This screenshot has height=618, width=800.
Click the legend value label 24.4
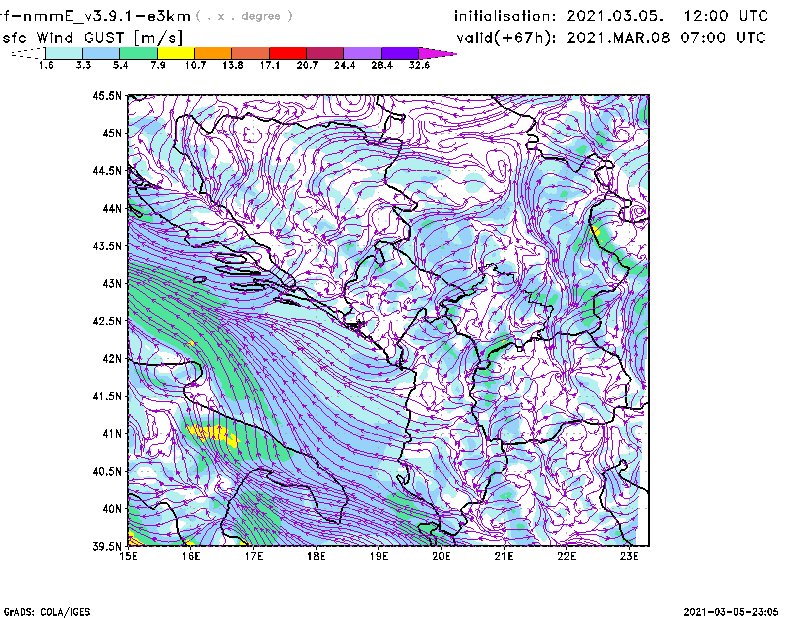344,65
